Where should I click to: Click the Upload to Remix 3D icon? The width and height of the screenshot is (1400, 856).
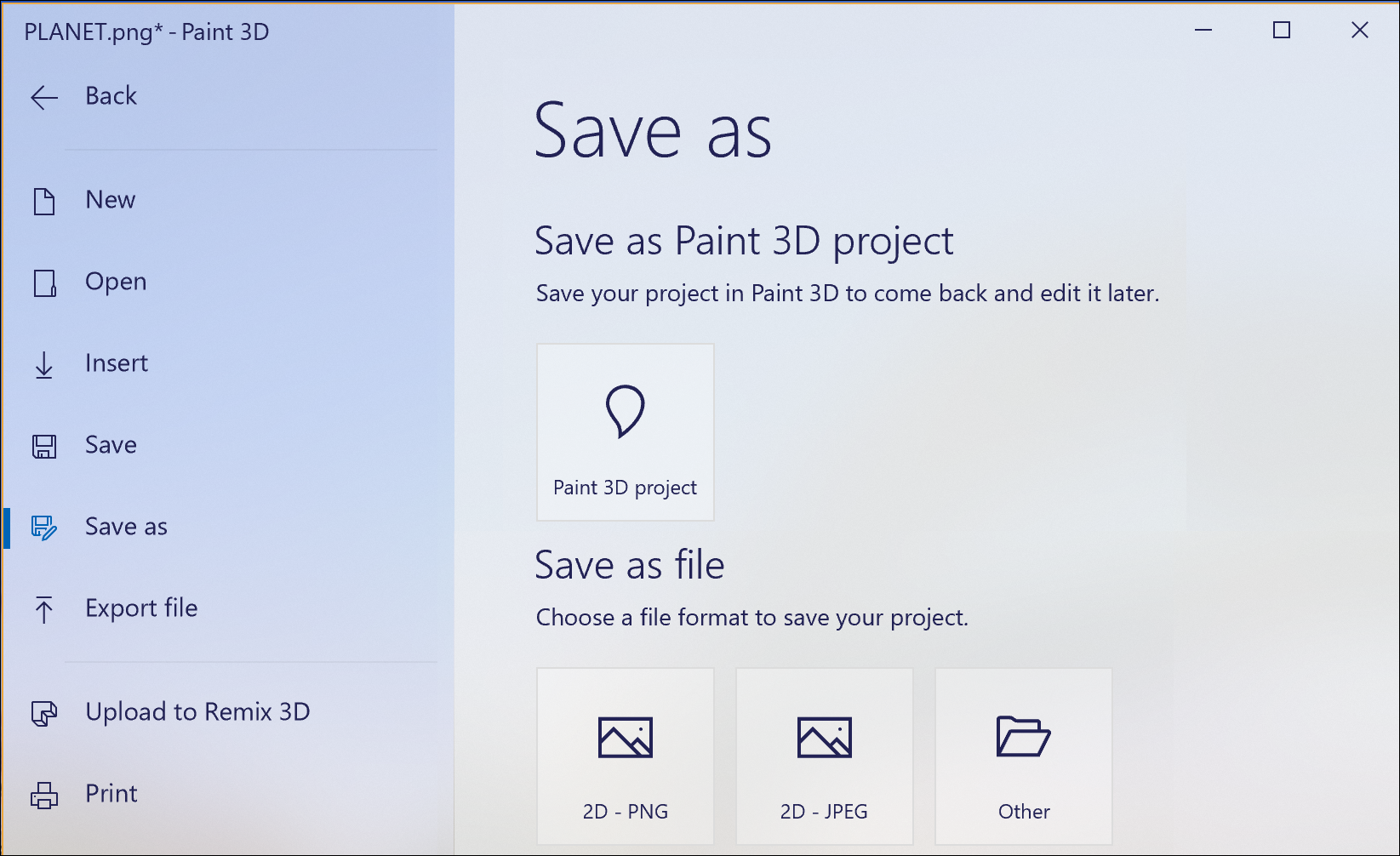pos(44,713)
